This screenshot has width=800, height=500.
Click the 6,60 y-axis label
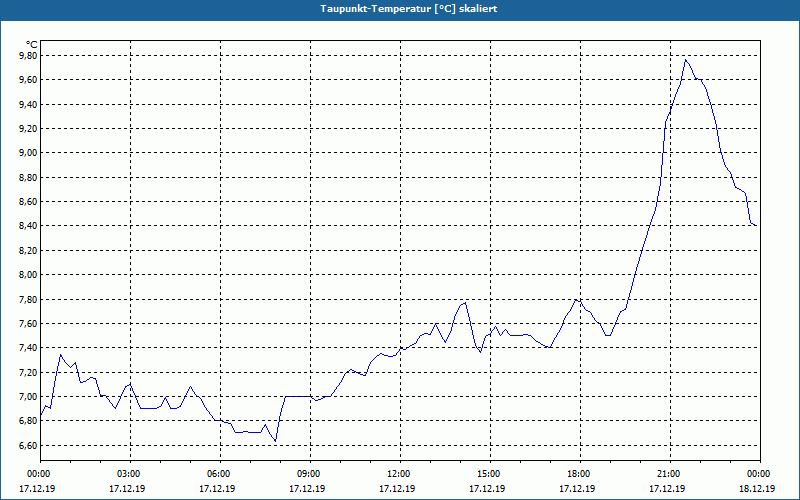pyautogui.click(x=28, y=445)
